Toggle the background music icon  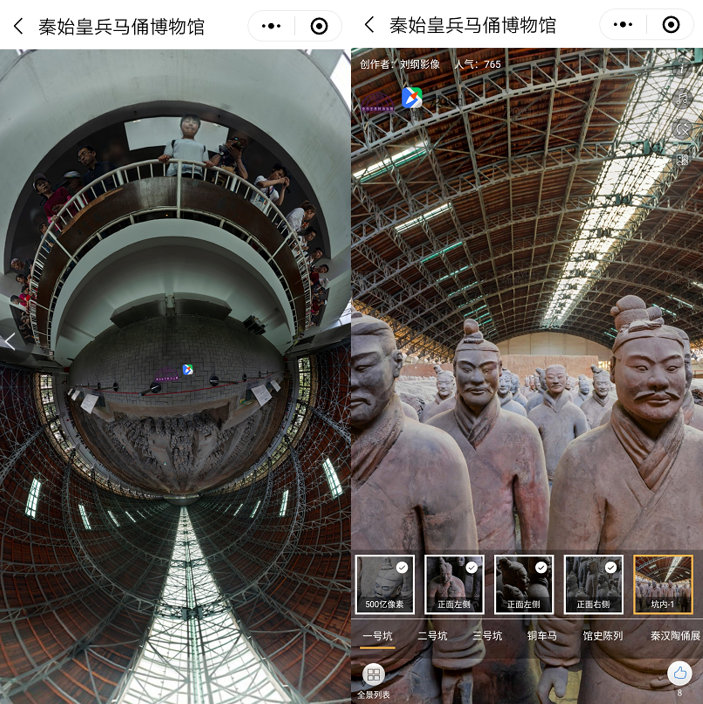682,98
